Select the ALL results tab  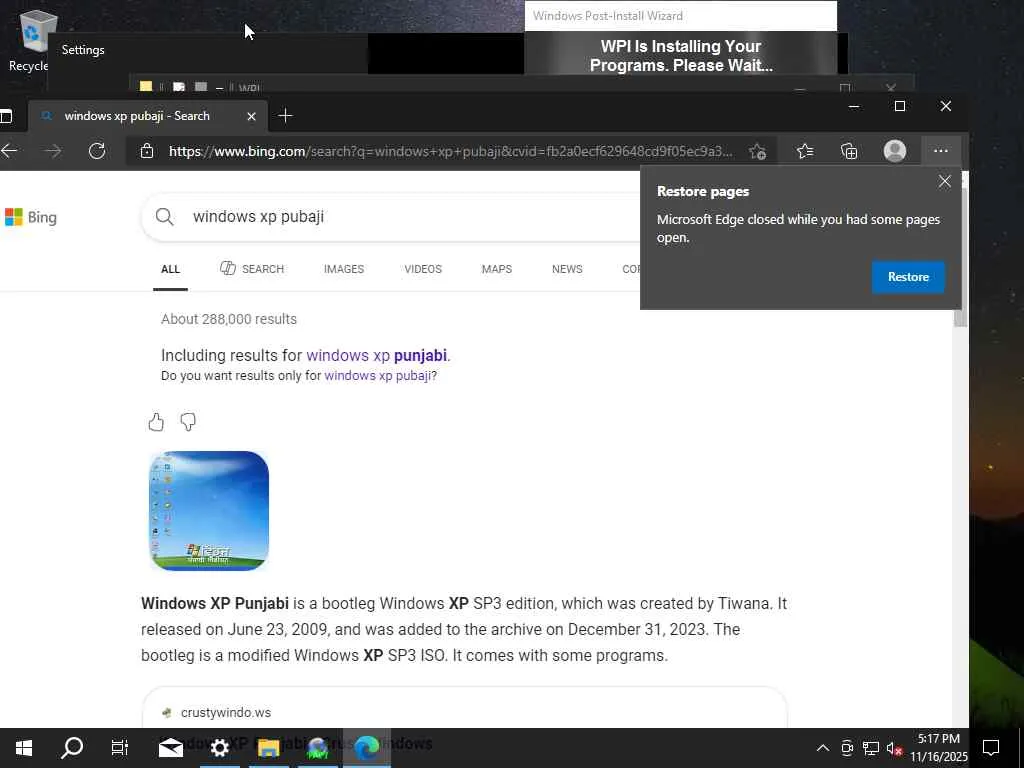coord(170,269)
